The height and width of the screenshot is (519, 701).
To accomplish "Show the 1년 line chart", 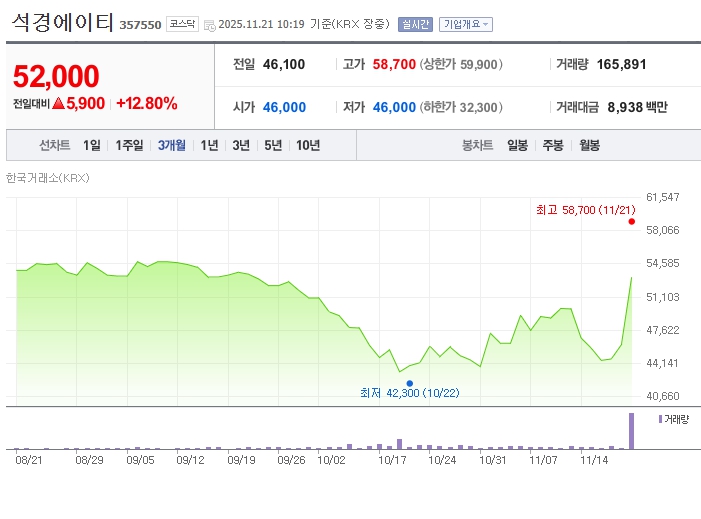I will point(209,146).
